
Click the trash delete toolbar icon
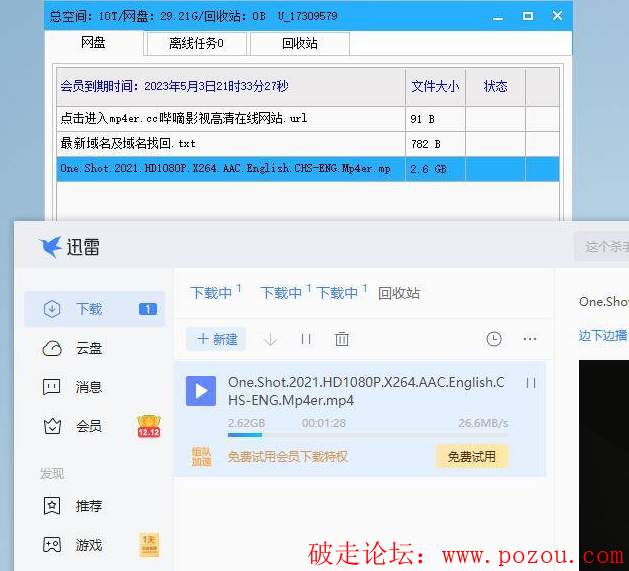[342, 339]
